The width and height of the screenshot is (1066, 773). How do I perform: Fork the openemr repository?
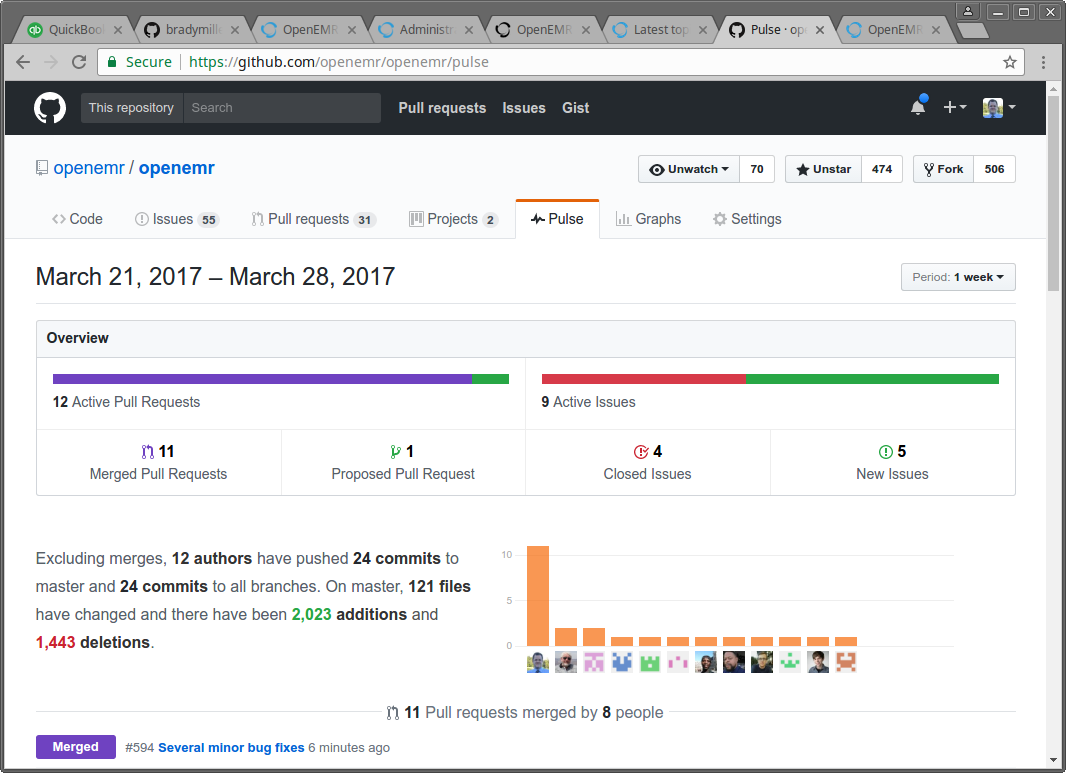coord(944,169)
